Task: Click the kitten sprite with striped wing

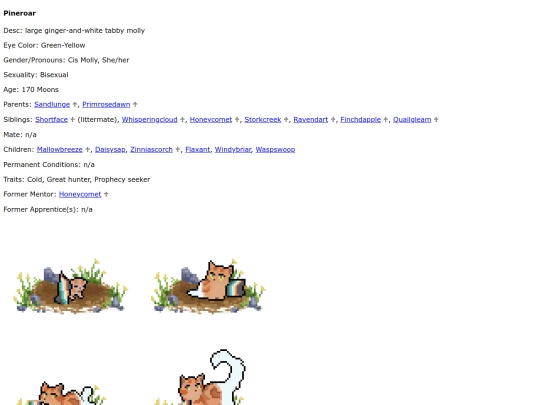Action: [x=71, y=286]
